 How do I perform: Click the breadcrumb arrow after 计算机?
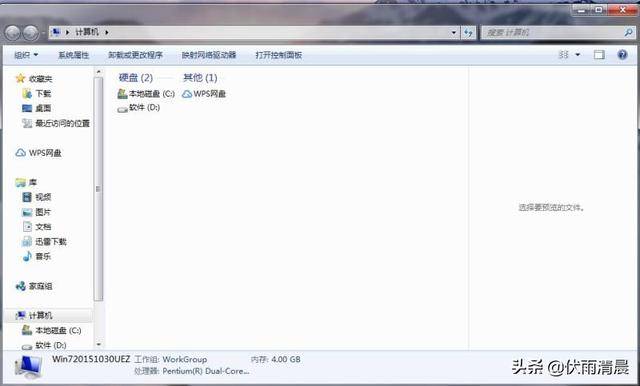[x=107, y=32]
